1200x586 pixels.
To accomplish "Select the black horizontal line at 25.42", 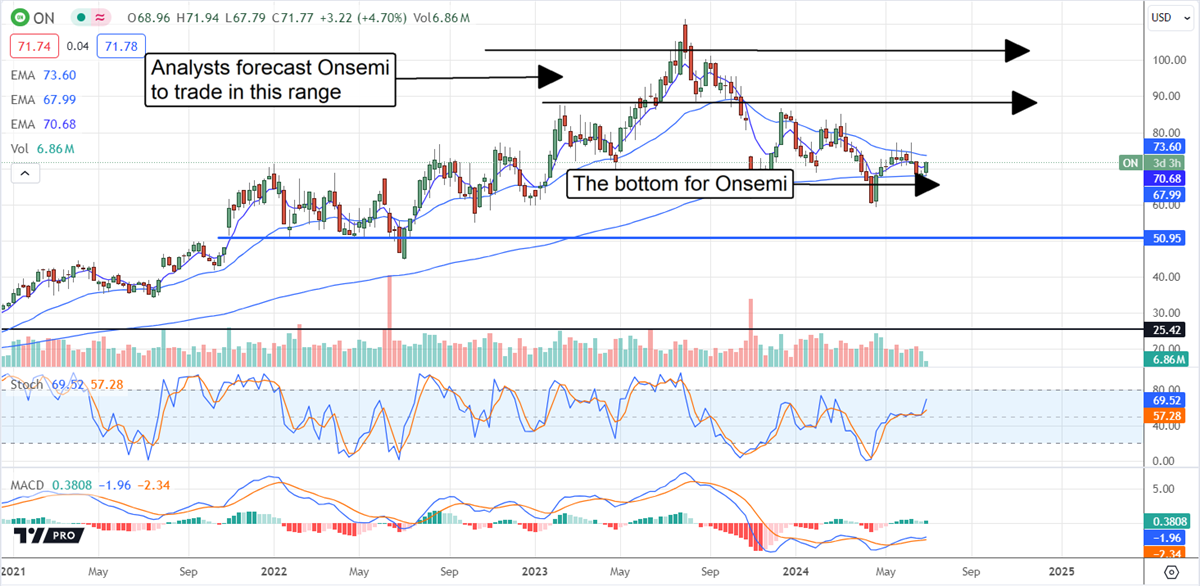I will pos(570,328).
